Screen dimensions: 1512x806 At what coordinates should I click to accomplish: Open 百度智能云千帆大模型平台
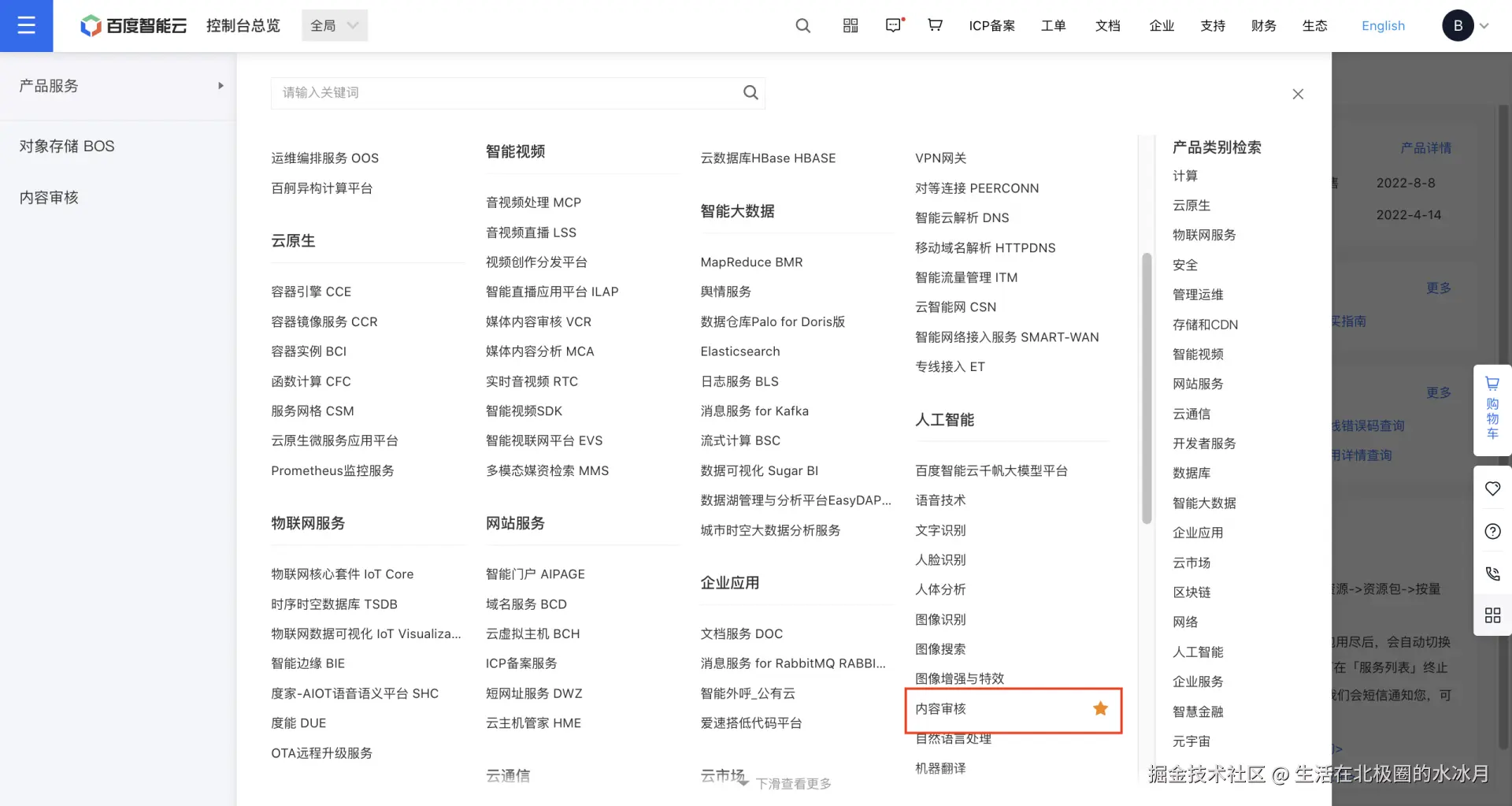[x=991, y=470]
